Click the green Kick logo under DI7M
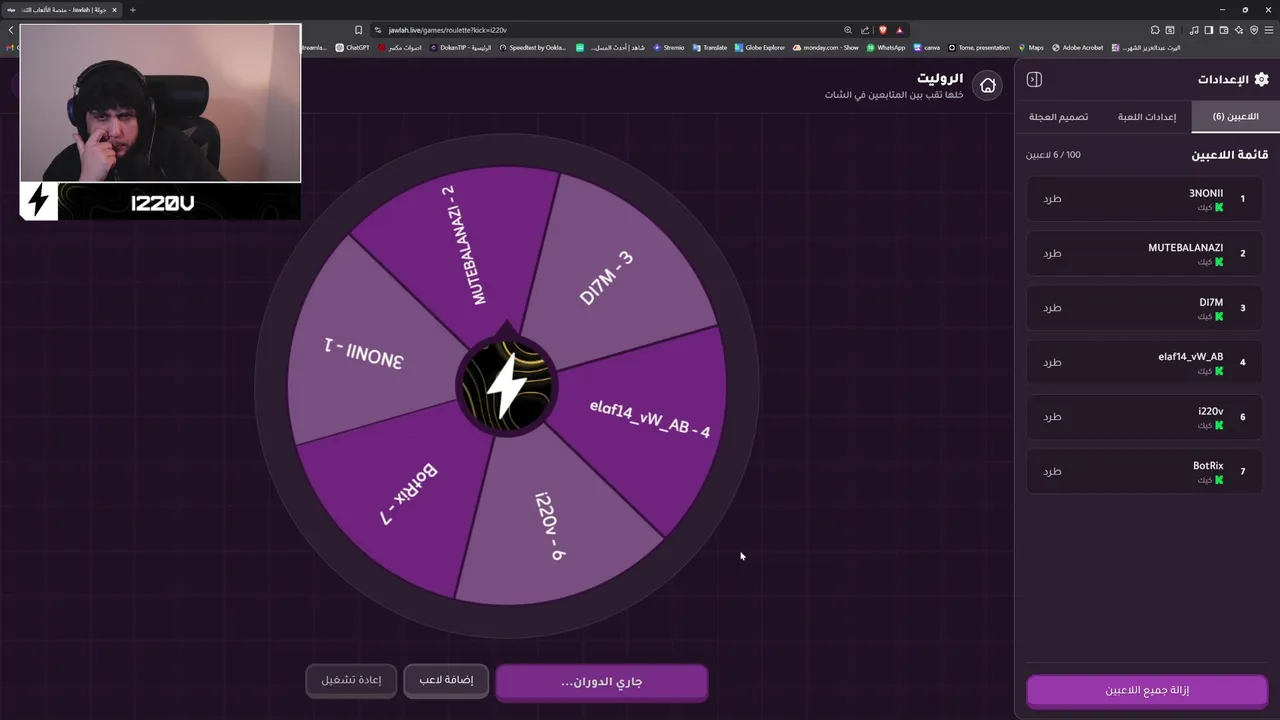Screen dimensions: 1280x720 click(x=1219, y=317)
